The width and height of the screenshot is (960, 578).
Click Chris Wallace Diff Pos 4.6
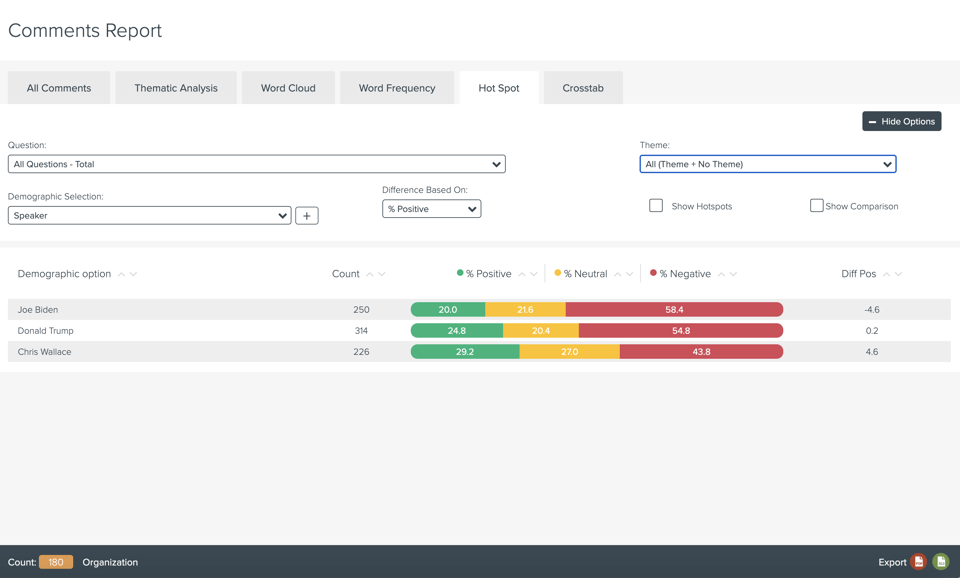point(872,351)
